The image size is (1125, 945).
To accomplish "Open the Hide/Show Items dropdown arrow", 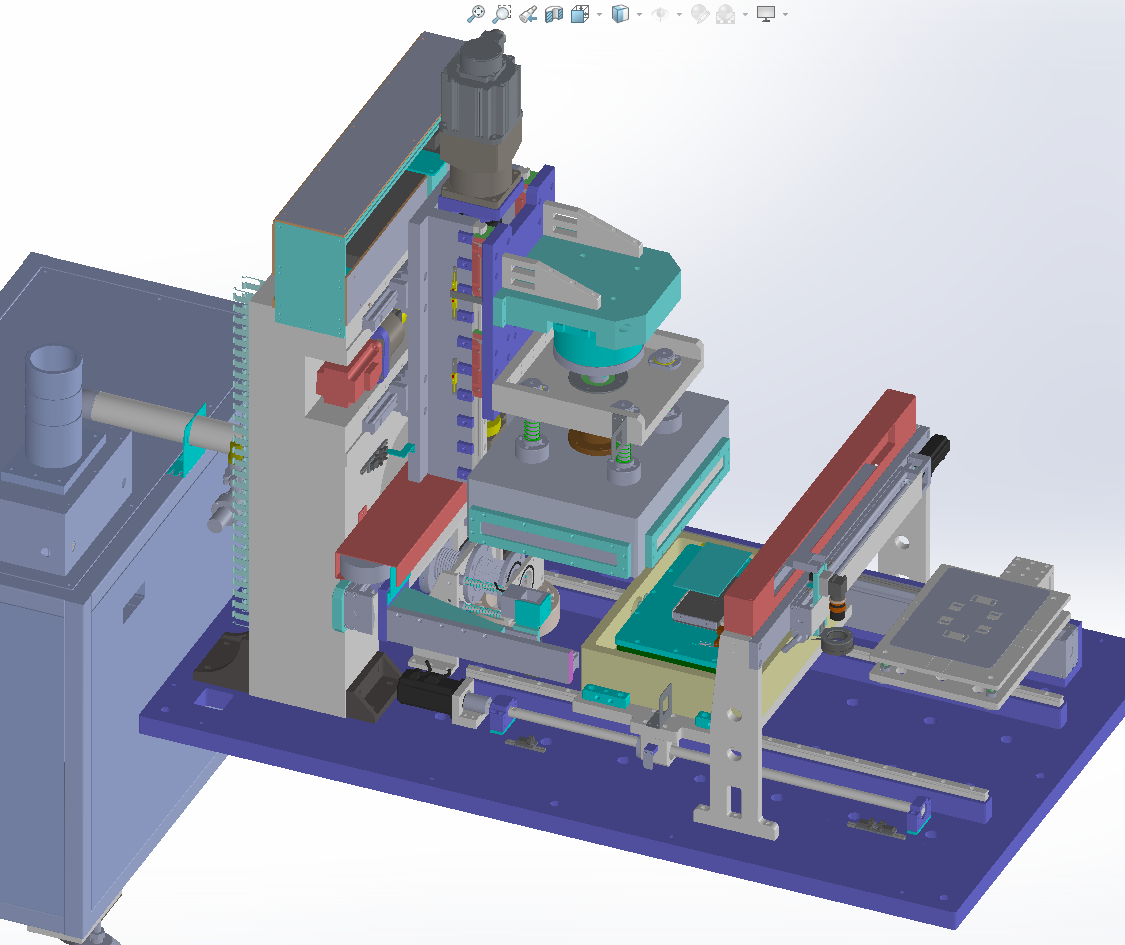I will [679, 14].
